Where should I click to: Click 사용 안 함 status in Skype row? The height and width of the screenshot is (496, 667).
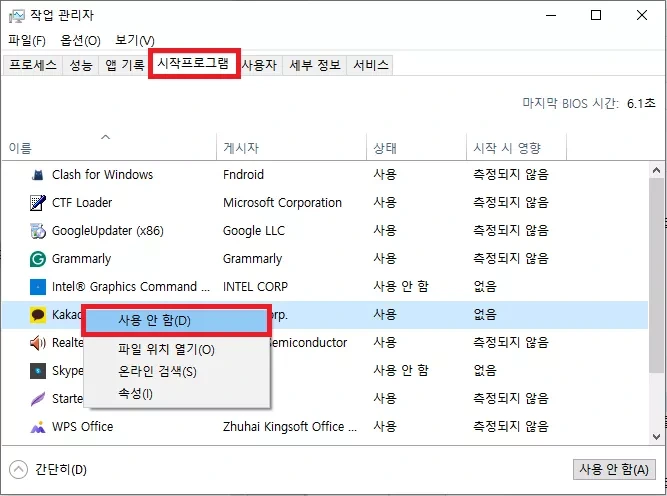(x=401, y=371)
